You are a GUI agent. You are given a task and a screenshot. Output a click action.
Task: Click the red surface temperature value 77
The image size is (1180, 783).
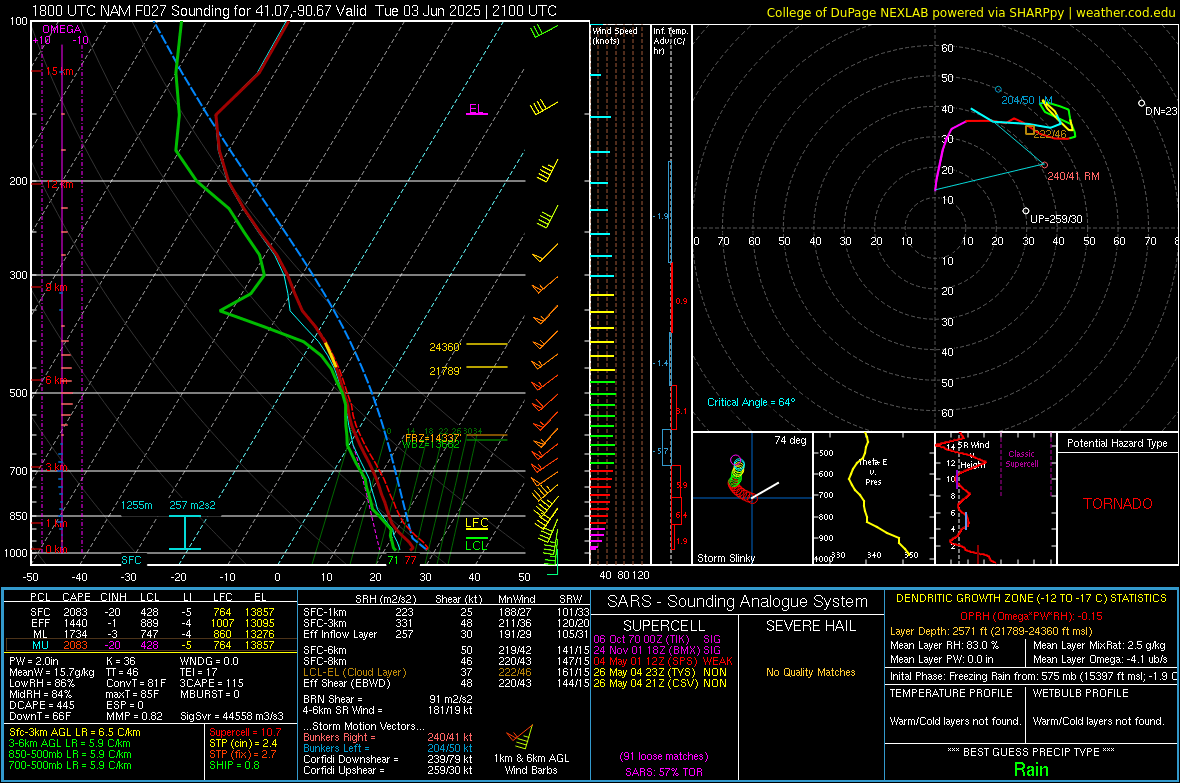pyautogui.click(x=410, y=560)
